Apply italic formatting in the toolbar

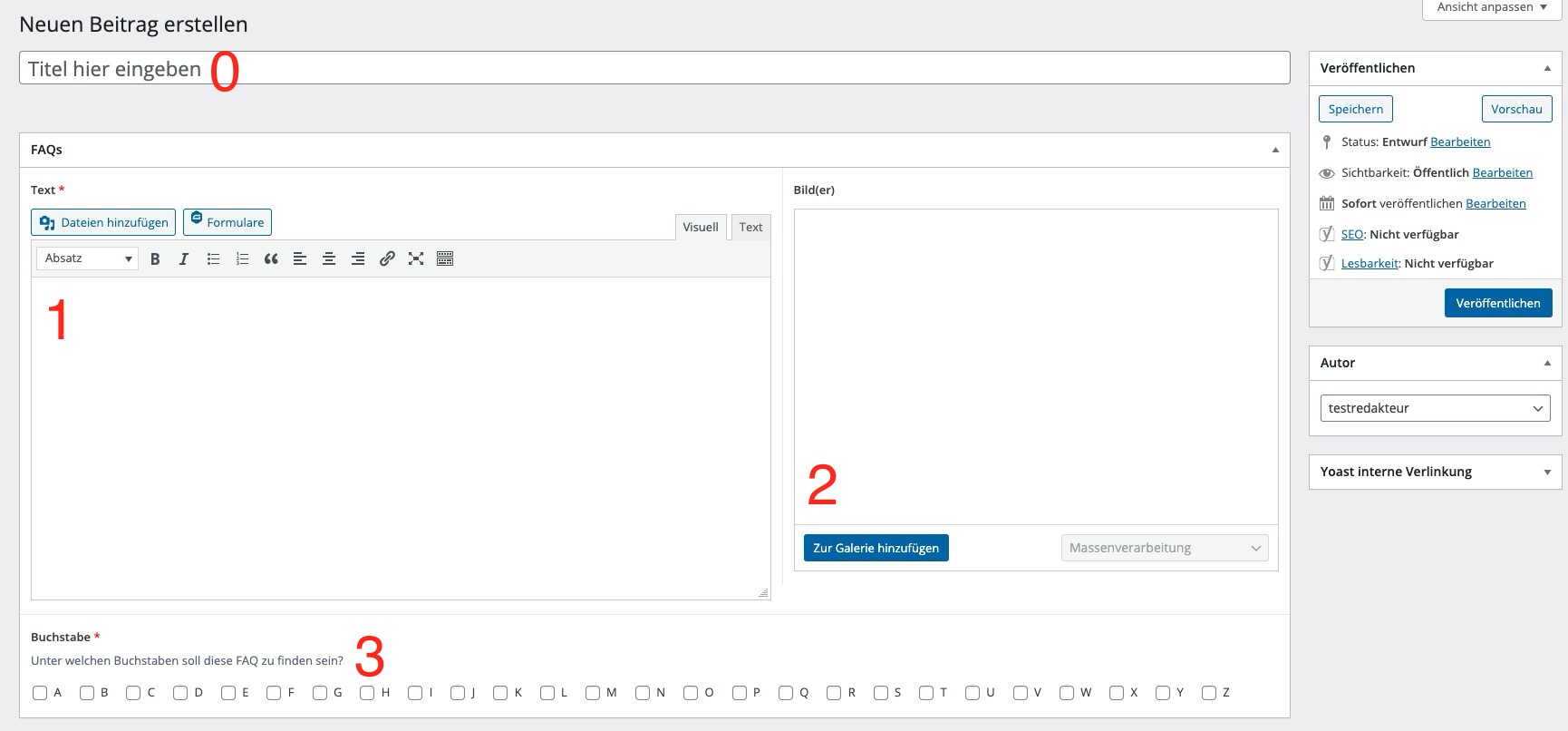click(x=184, y=258)
